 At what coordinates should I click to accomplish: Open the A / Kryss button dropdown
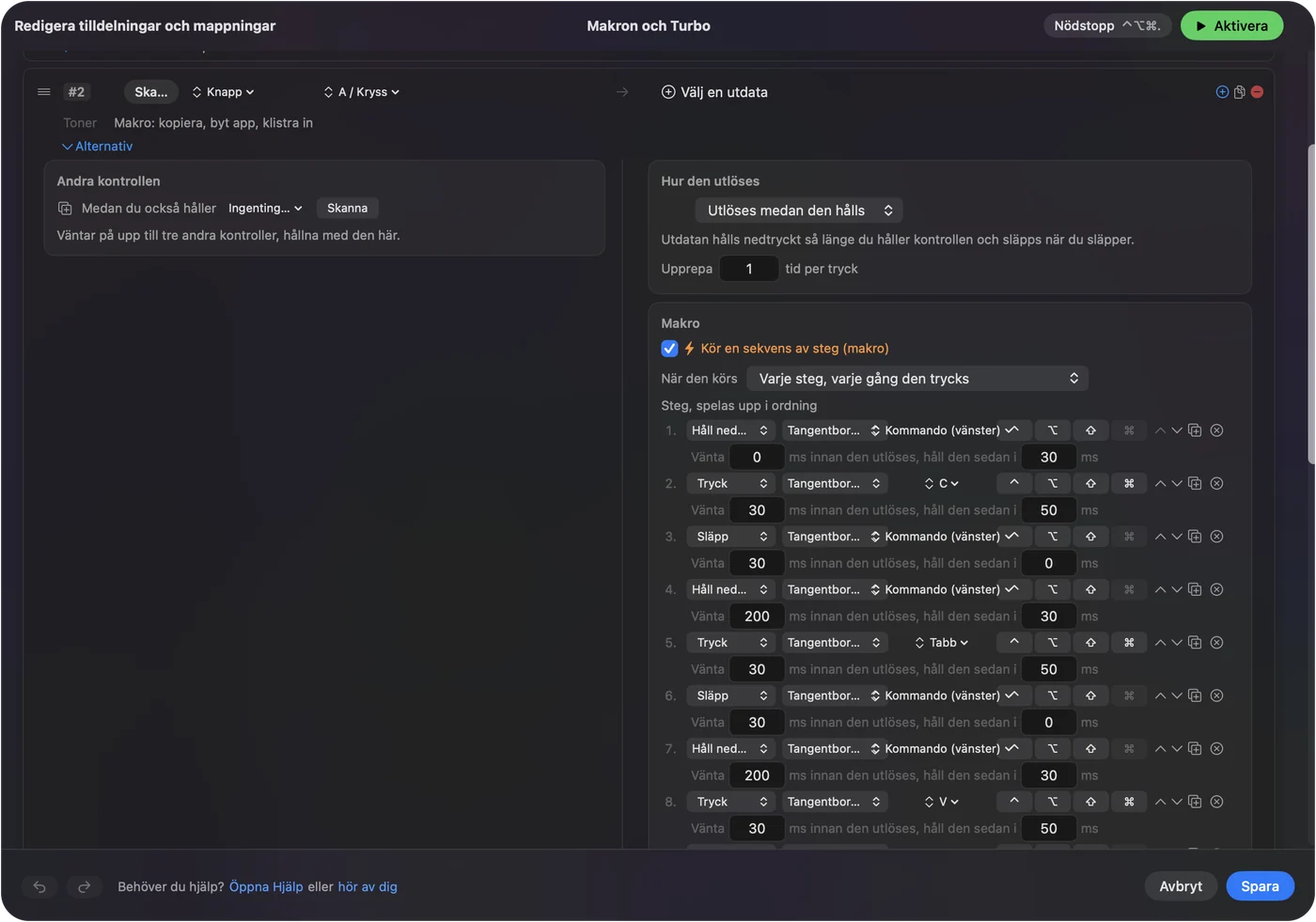point(362,92)
